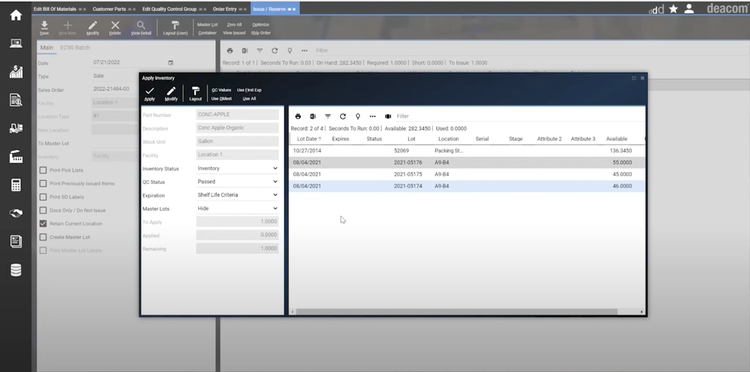
Task: Export the Apply Inventory grid to Excel
Action: point(313,116)
